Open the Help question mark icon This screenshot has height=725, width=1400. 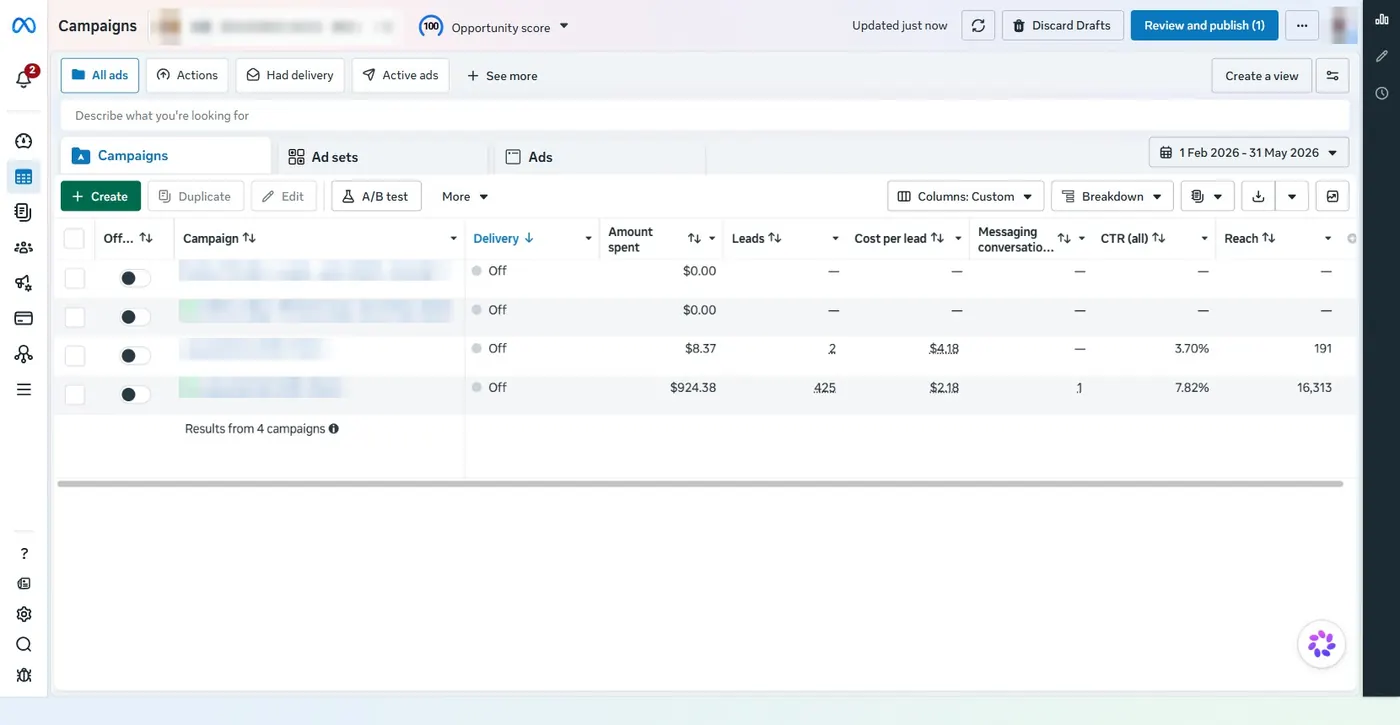(x=24, y=553)
